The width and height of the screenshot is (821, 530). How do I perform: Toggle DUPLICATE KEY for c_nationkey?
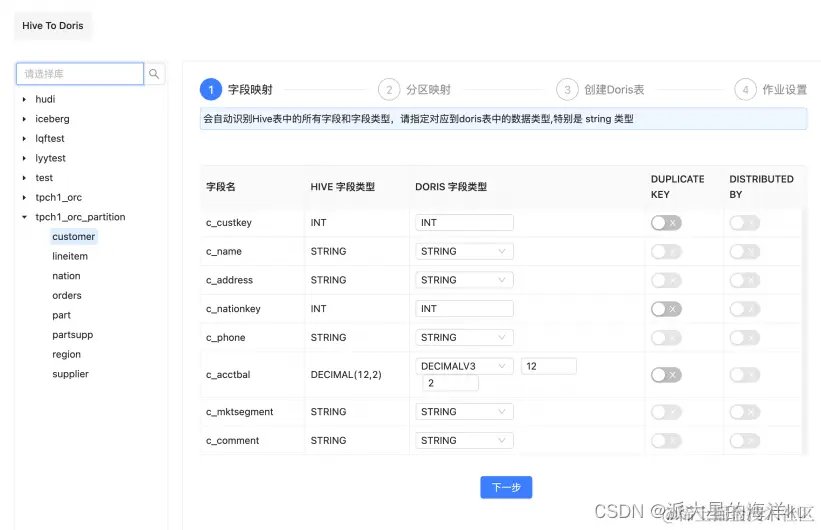coord(666,309)
